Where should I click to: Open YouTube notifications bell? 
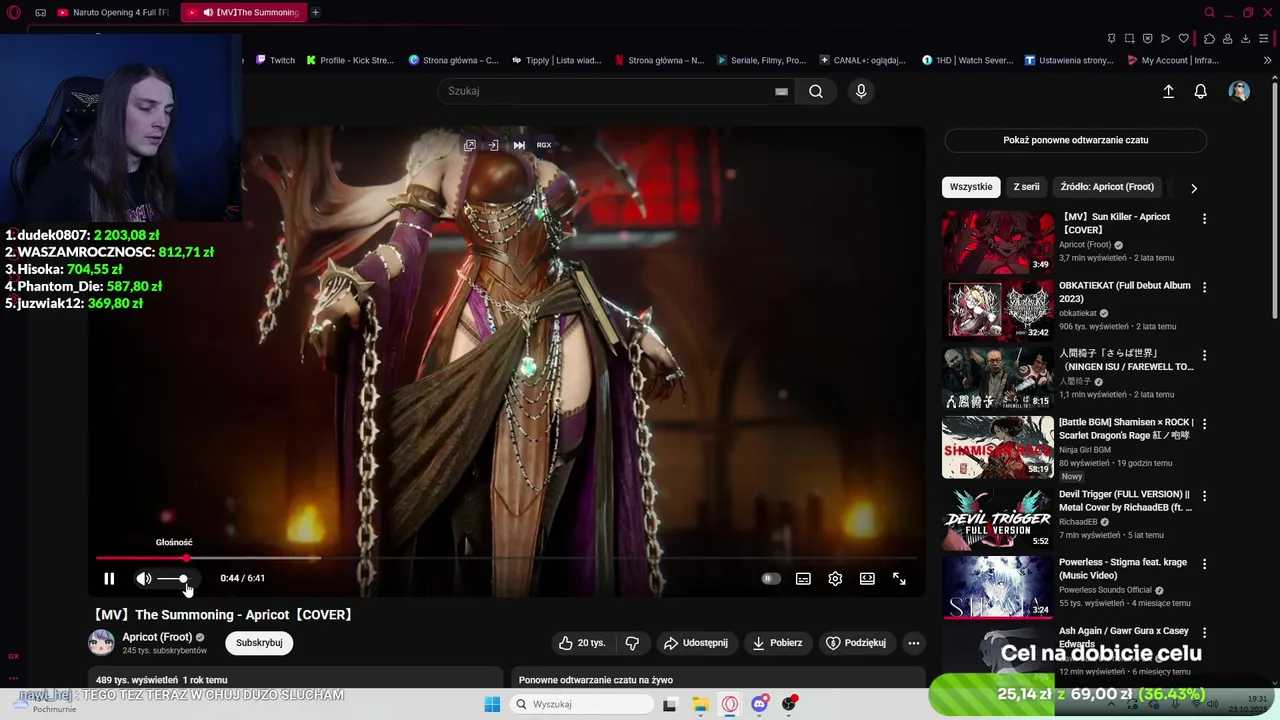click(x=1201, y=91)
